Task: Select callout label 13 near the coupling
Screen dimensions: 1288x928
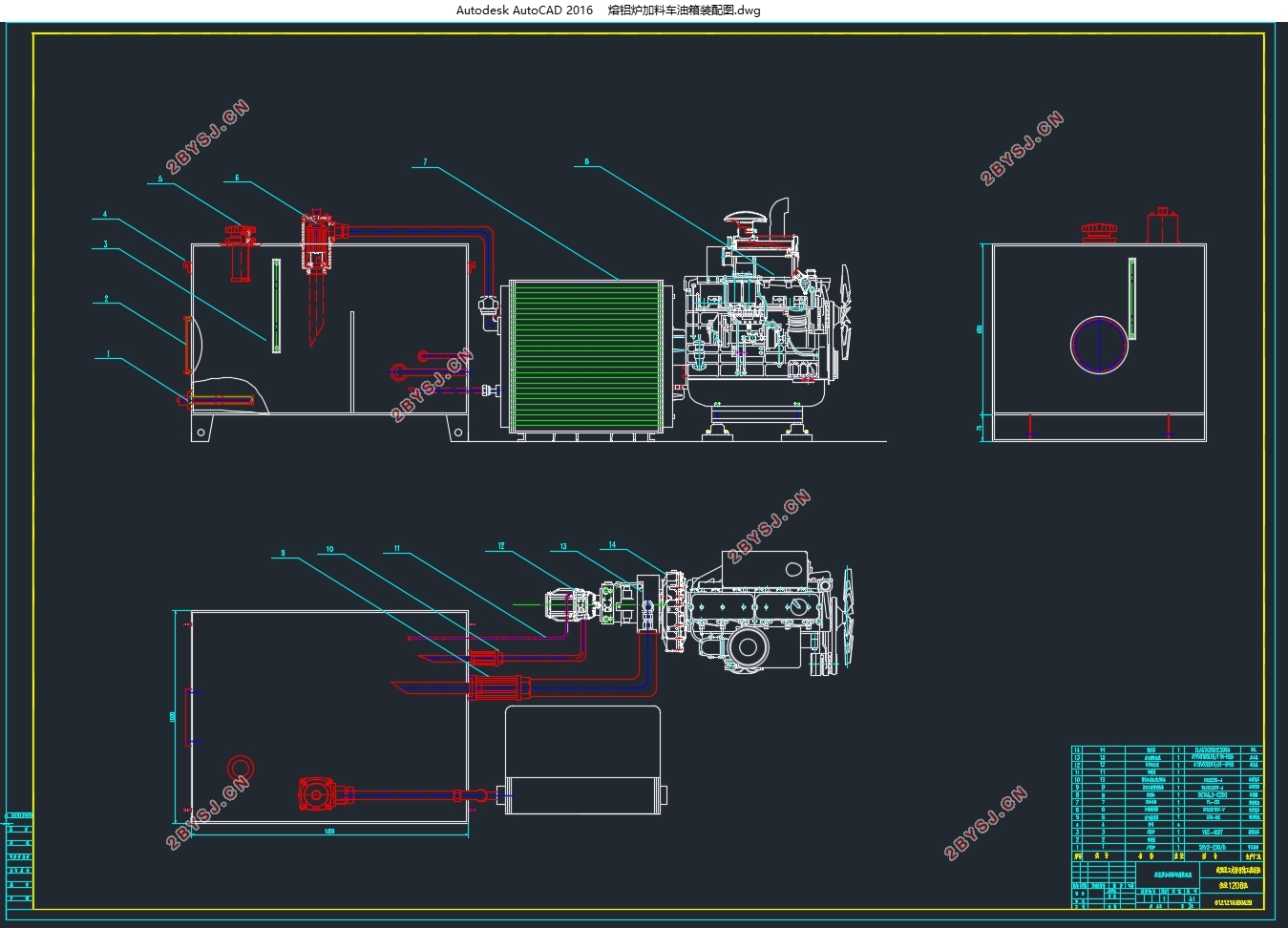Action: pos(563,546)
